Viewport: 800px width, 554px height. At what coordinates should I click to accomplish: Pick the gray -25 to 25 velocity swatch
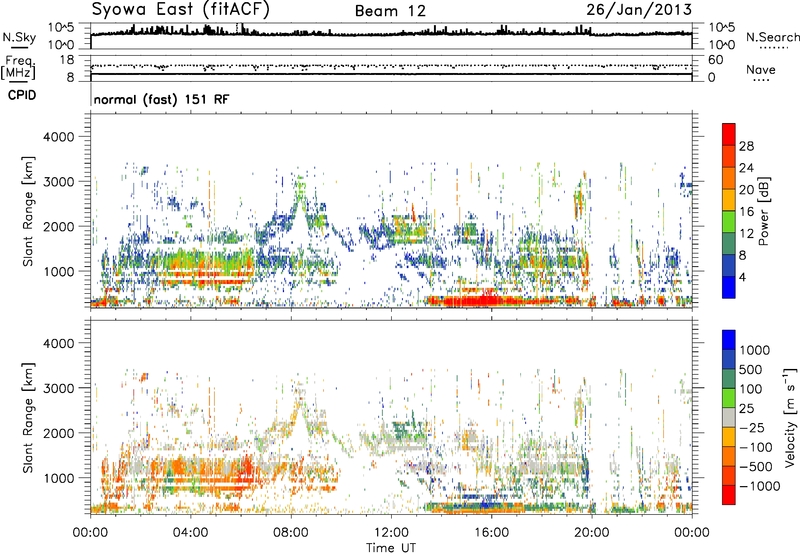(x=729, y=417)
